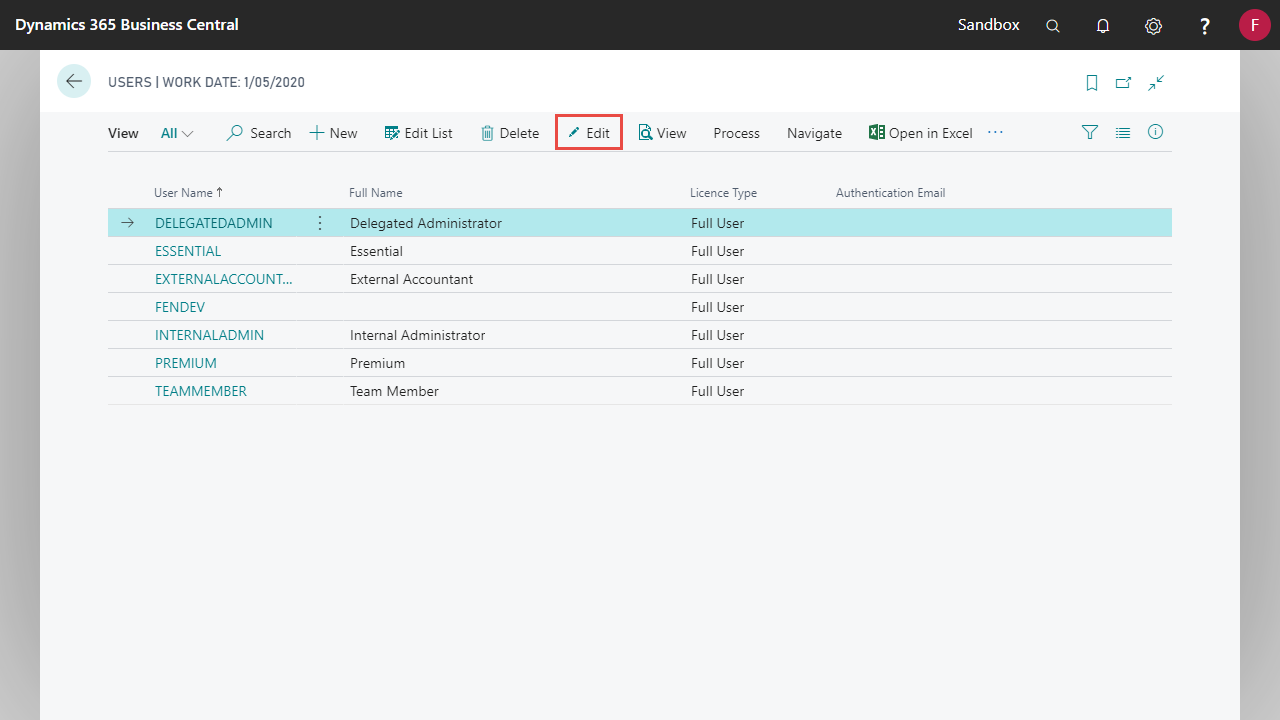
Task: Click Full User in the FENDEV row
Action: (x=718, y=307)
